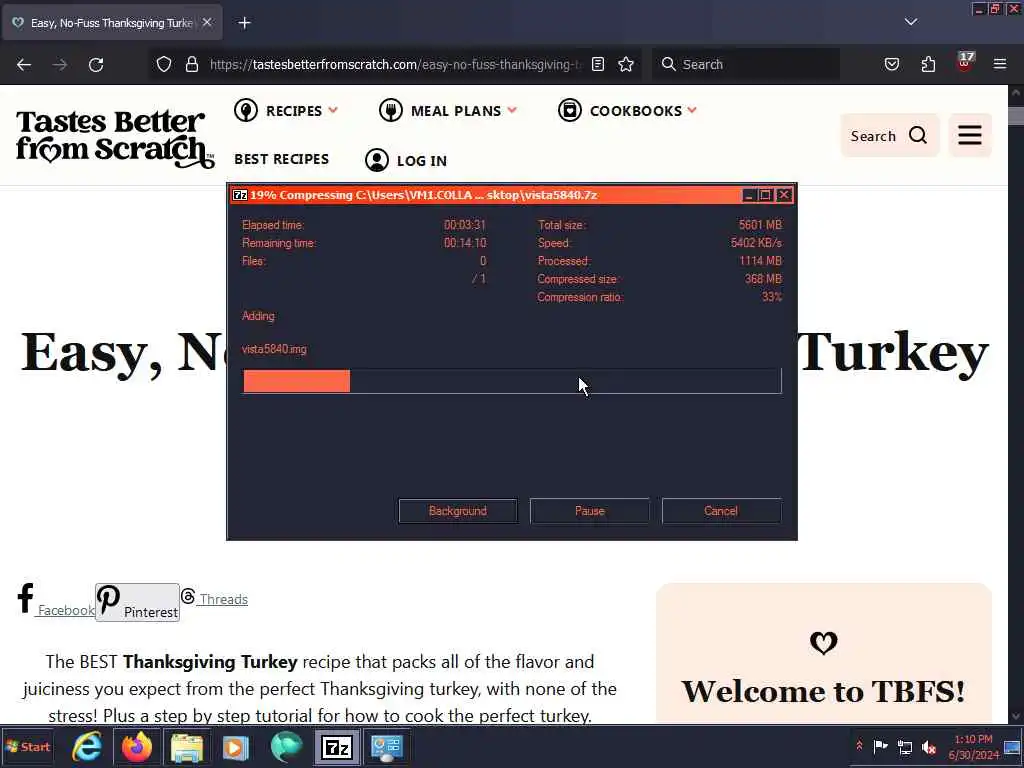Launch Internet Explorer from taskbar
The width and height of the screenshot is (1024, 768).
(87, 747)
